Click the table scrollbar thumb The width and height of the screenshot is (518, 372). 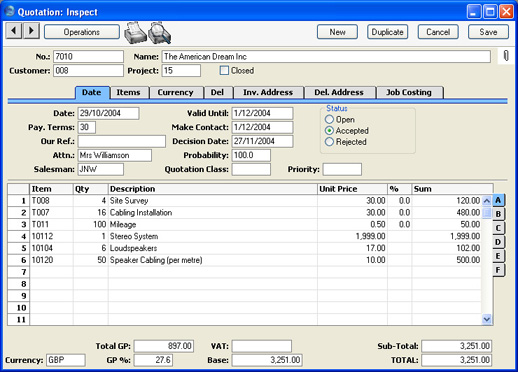[x=487, y=212]
